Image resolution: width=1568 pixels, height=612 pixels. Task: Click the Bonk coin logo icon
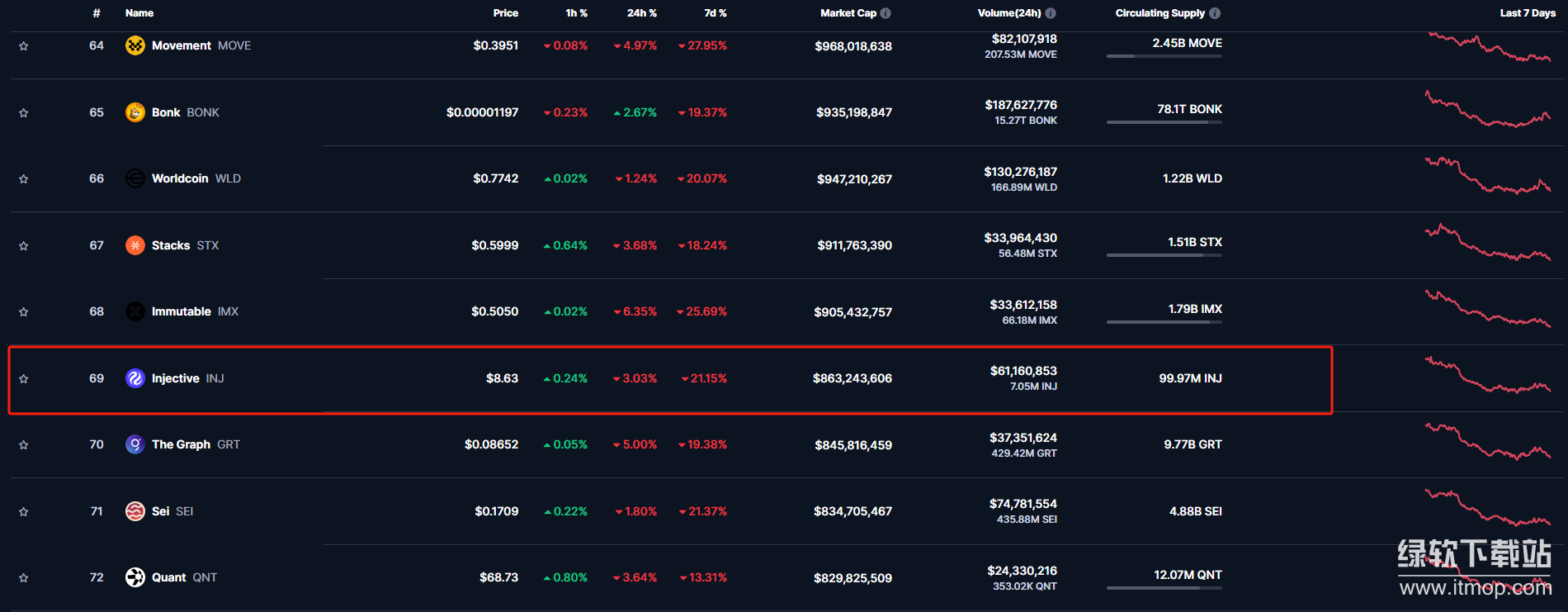135,112
